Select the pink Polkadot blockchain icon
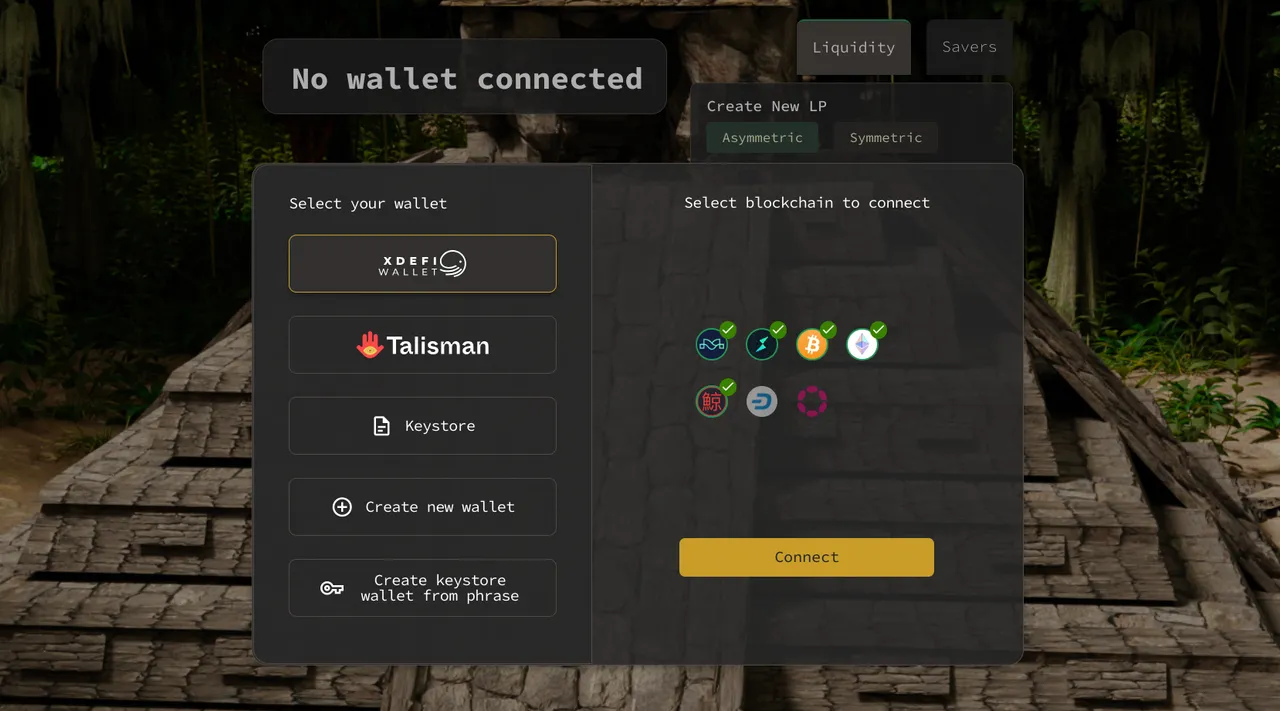Viewport: 1280px width, 711px height. [811, 402]
